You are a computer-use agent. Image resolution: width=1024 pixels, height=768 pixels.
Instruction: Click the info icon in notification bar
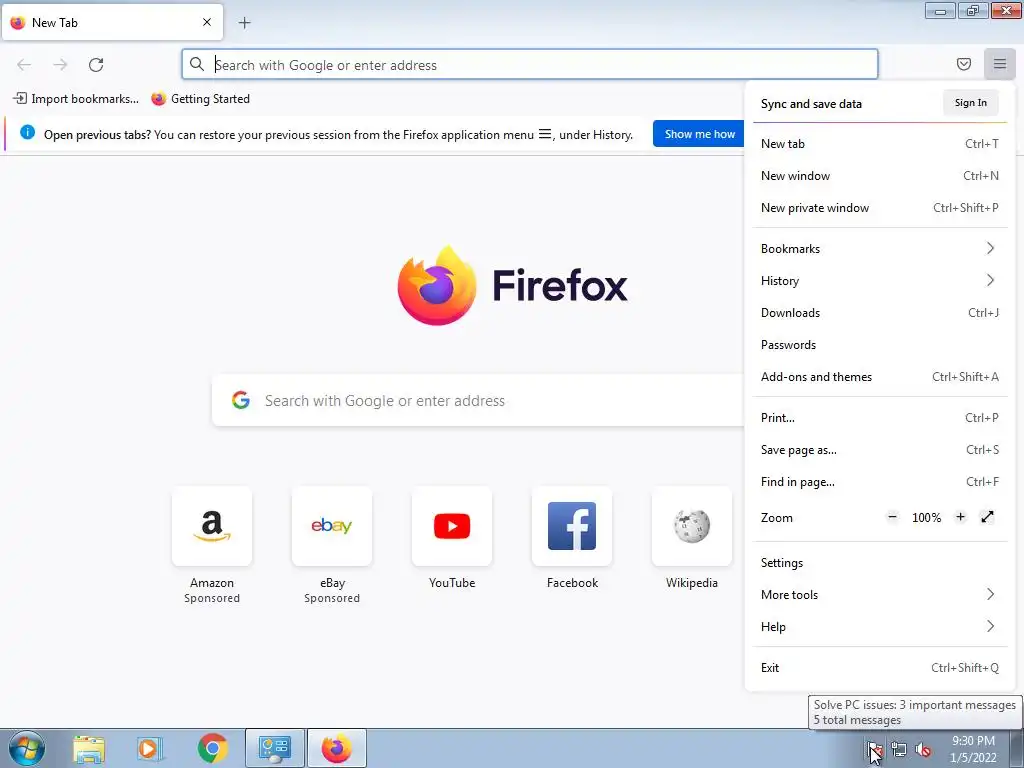(27, 133)
